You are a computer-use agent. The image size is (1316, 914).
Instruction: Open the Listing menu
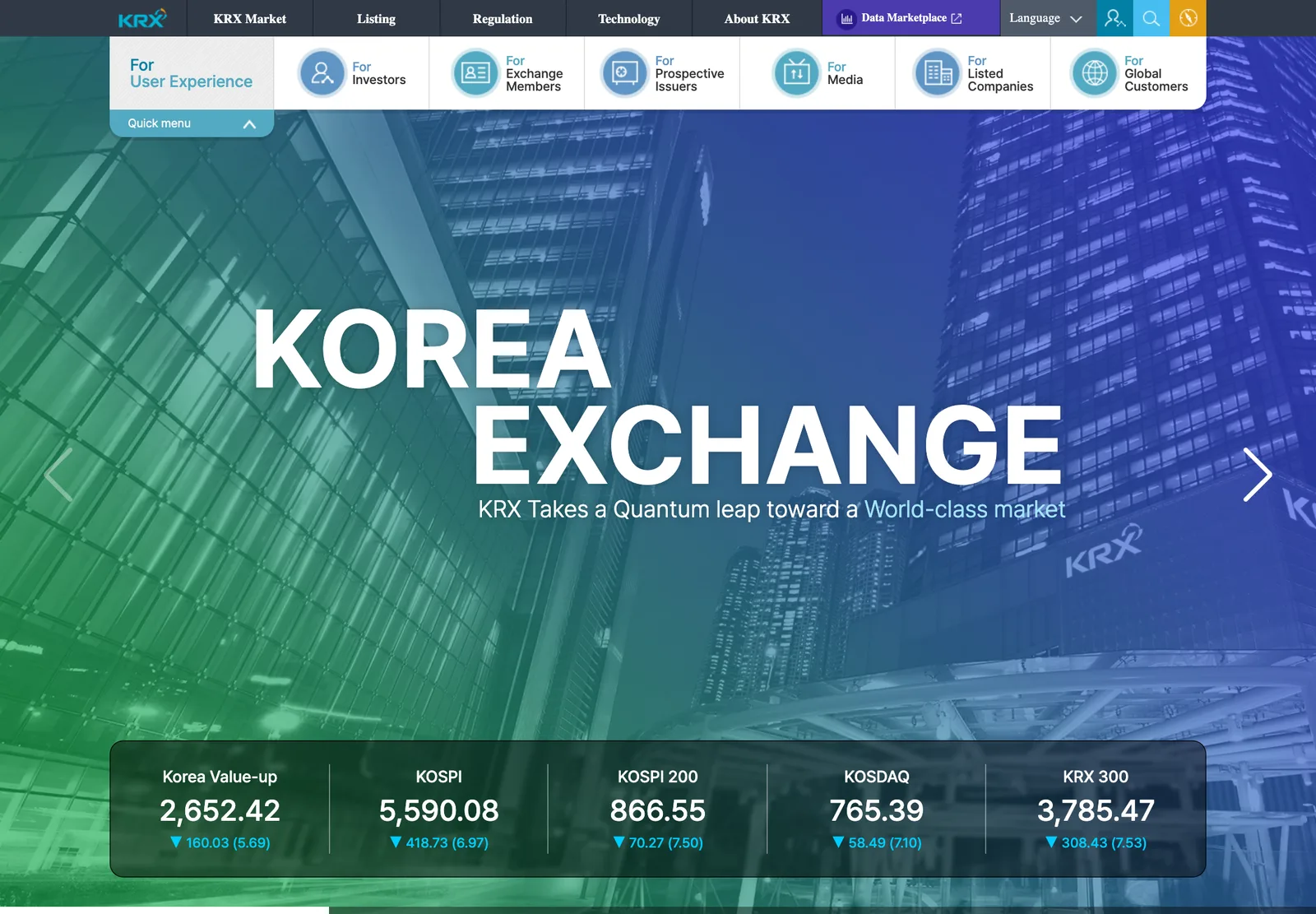pyautogui.click(x=376, y=18)
